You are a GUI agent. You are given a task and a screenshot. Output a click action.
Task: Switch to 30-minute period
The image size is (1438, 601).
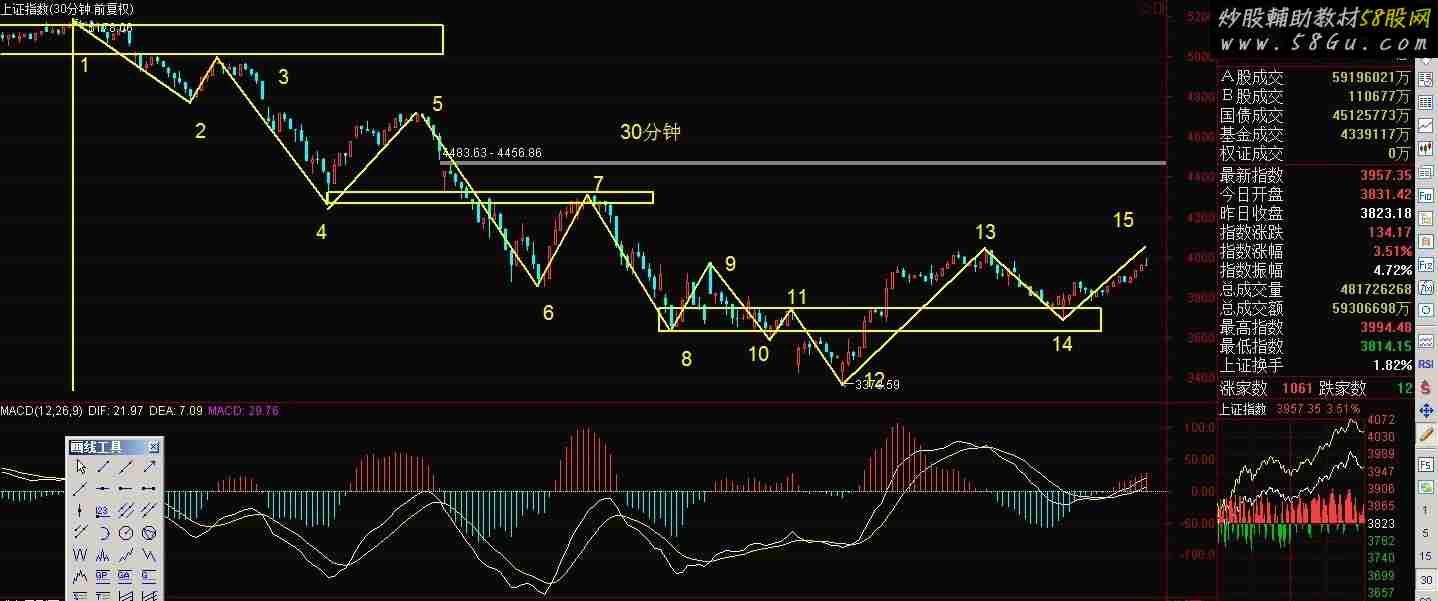[1424, 580]
